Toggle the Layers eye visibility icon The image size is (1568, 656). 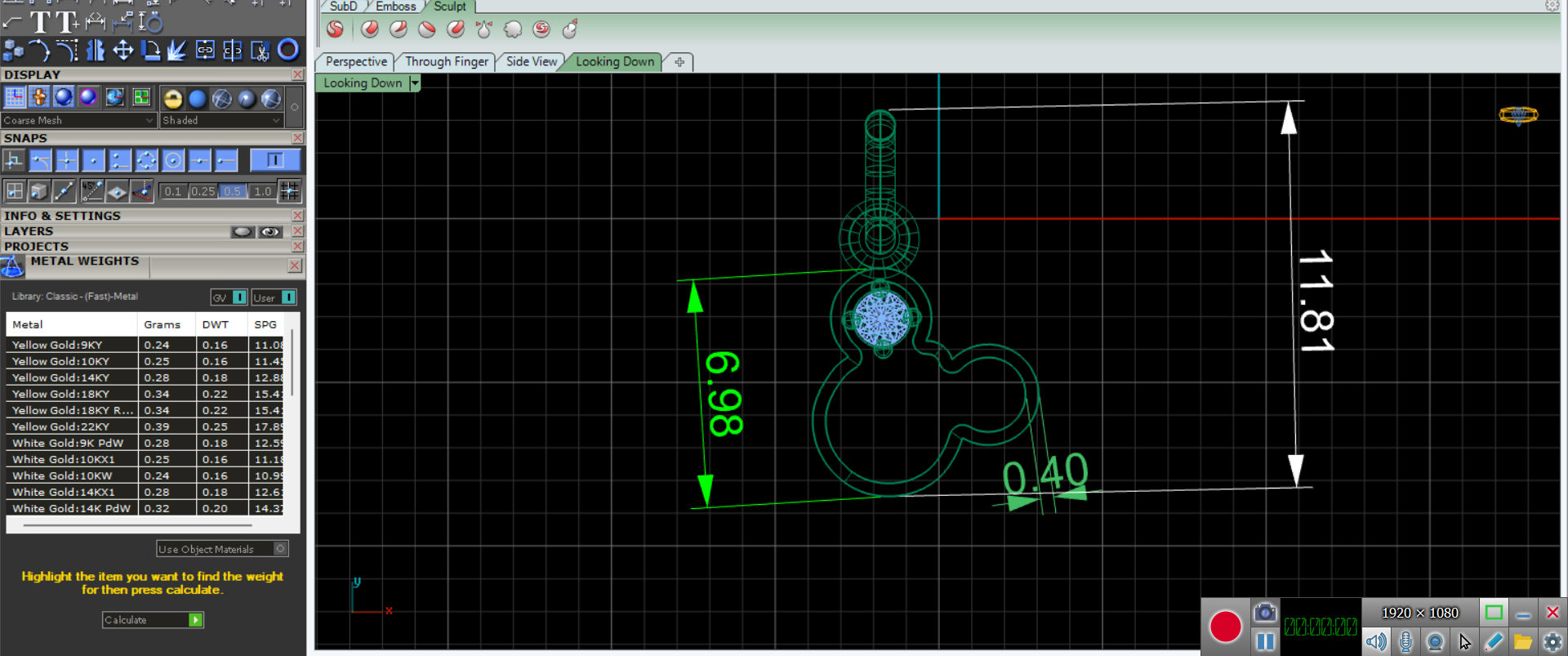(x=269, y=232)
